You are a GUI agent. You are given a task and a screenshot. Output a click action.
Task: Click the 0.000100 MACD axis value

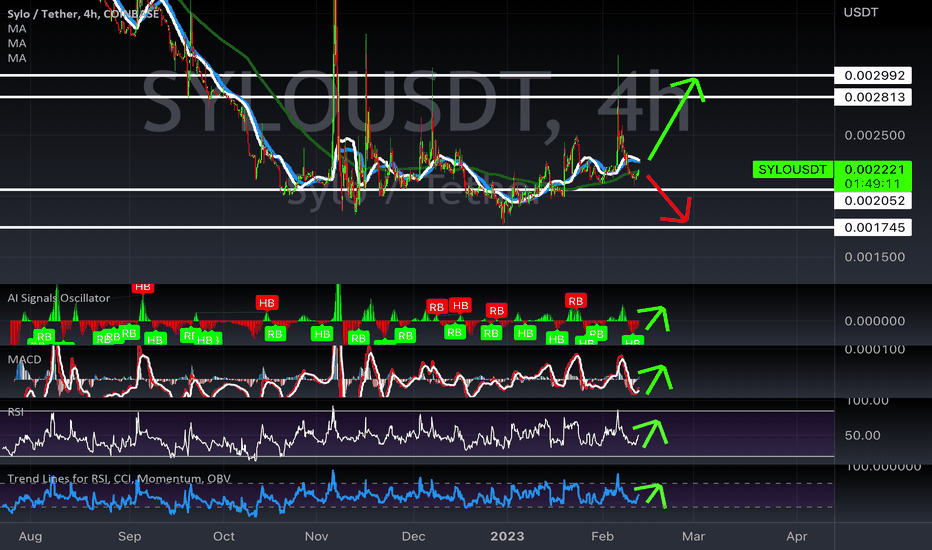pyautogui.click(x=874, y=349)
